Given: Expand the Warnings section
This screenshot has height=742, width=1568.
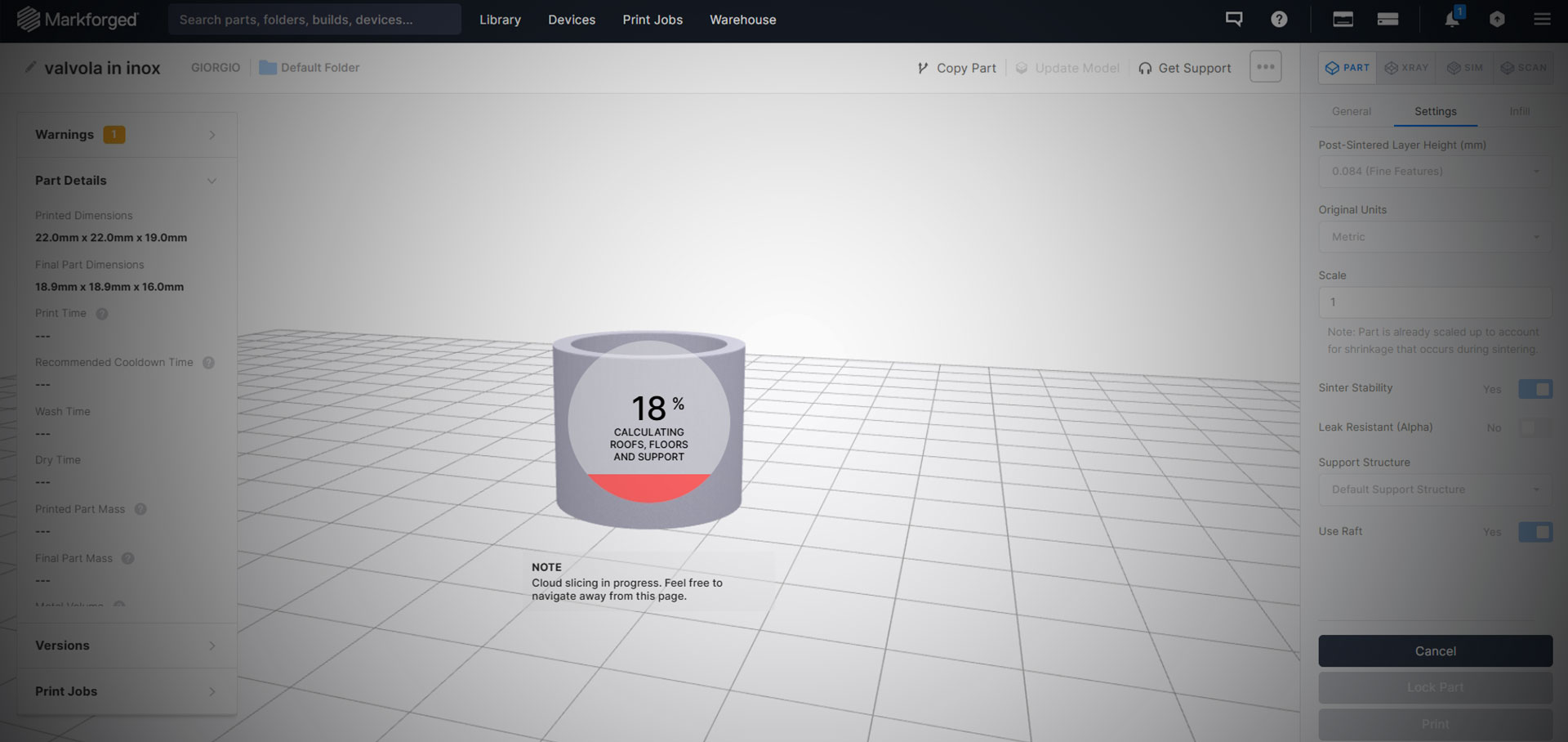Looking at the screenshot, I should pos(127,135).
